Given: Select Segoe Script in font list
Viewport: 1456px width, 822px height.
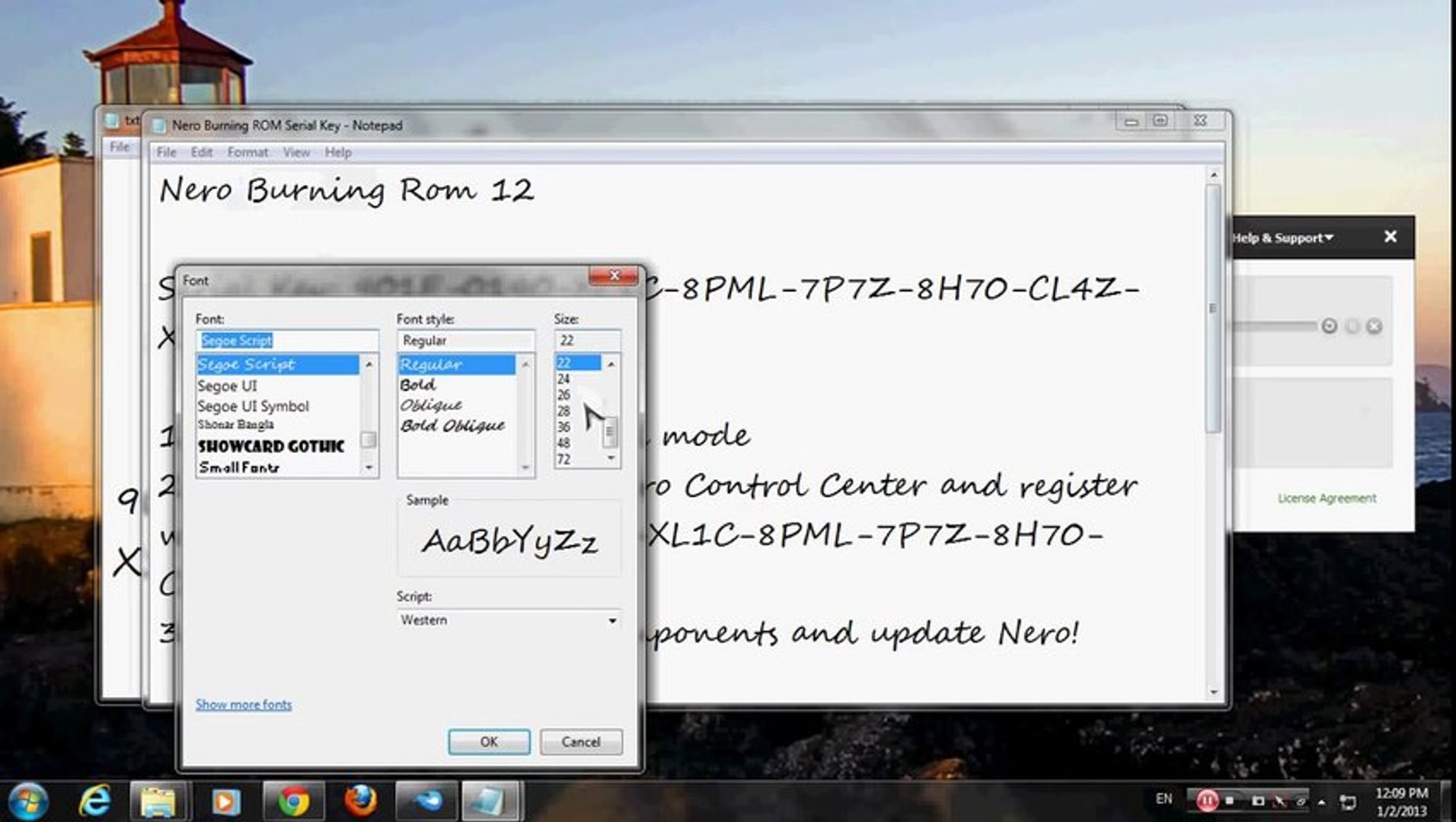Looking at the screenshot, I should point(278,365).
